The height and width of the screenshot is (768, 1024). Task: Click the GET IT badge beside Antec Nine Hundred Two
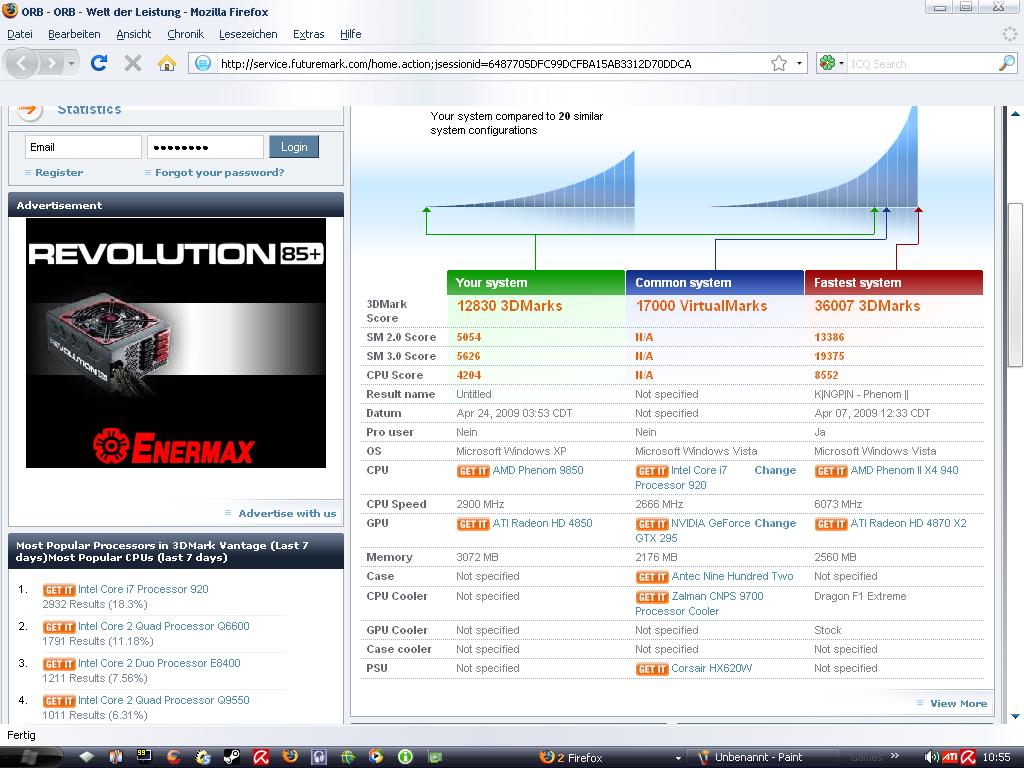click(x=652, y=577)
